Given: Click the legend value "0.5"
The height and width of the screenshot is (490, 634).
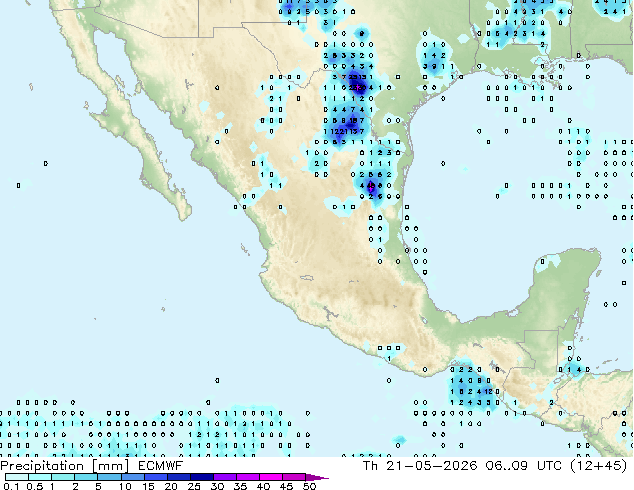Looking at the screenshot, I should point(35,486).
